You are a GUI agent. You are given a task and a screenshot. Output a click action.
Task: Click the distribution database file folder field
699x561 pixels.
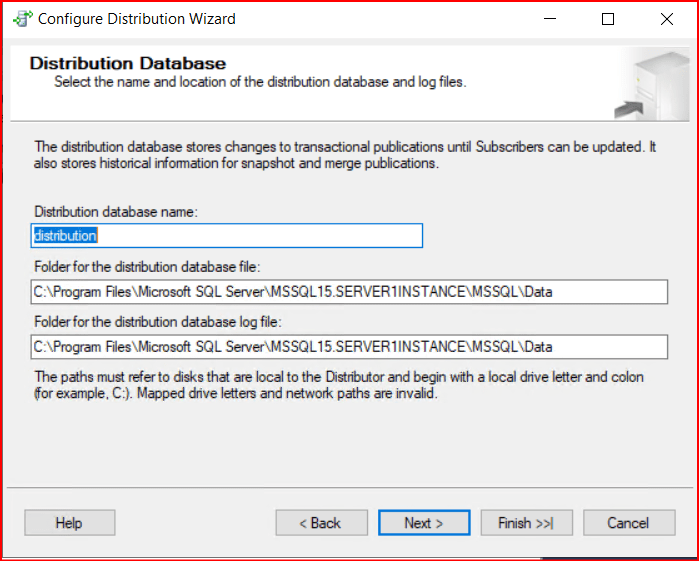pos(349,292)
